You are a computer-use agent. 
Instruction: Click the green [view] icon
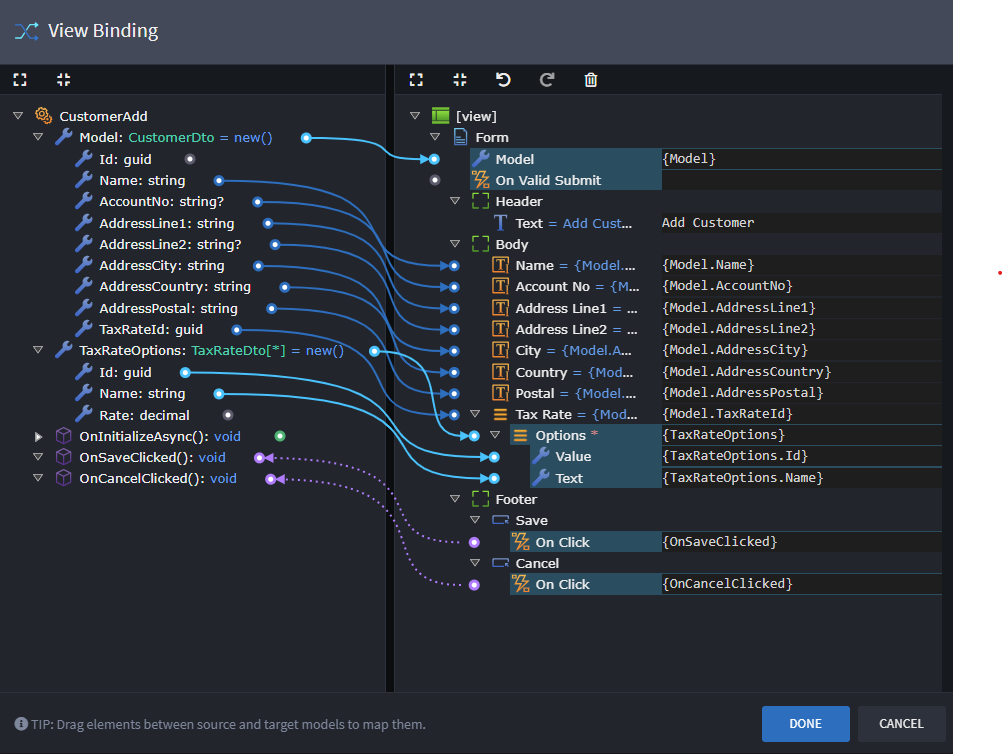tap(441, 116)
